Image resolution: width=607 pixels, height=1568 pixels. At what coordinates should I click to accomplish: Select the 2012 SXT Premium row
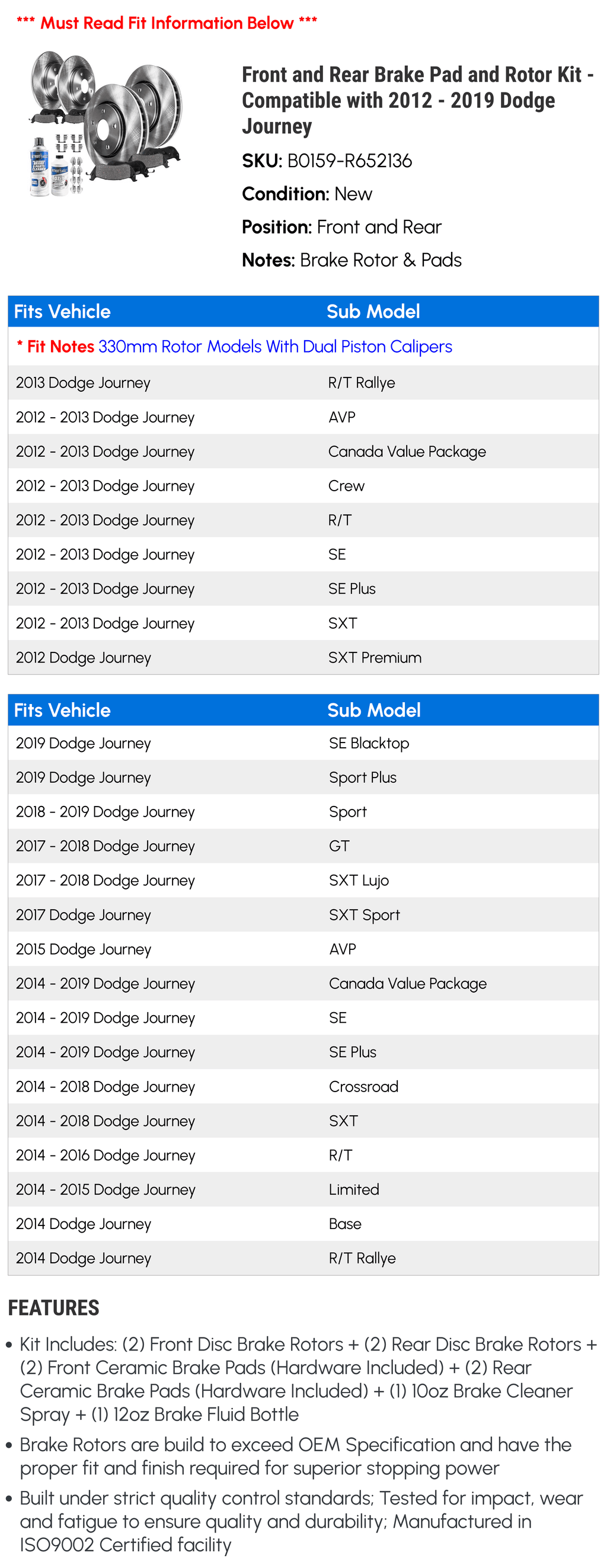pos(303,657)
